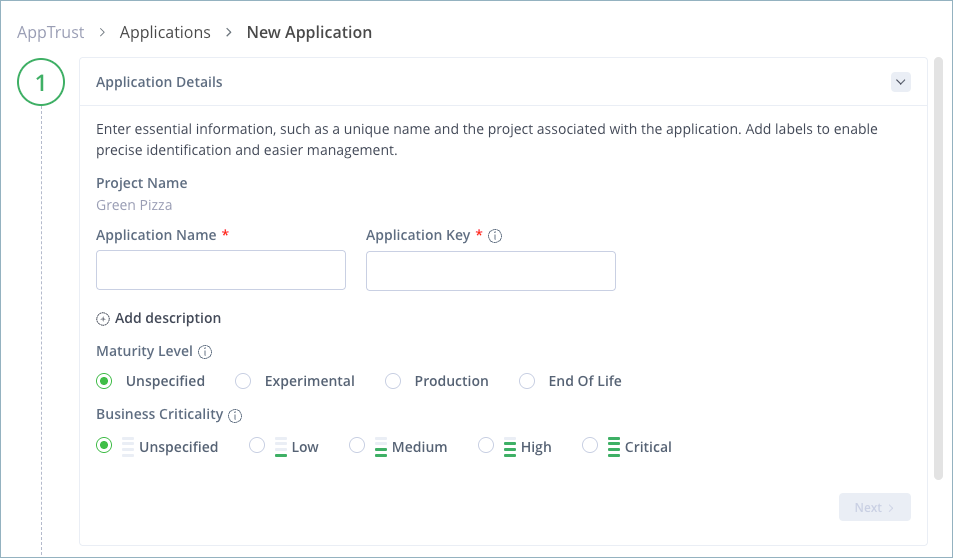This screenshot has width=953, height=558.
Task: Click the Application Details heading
Action: [159, 82]
